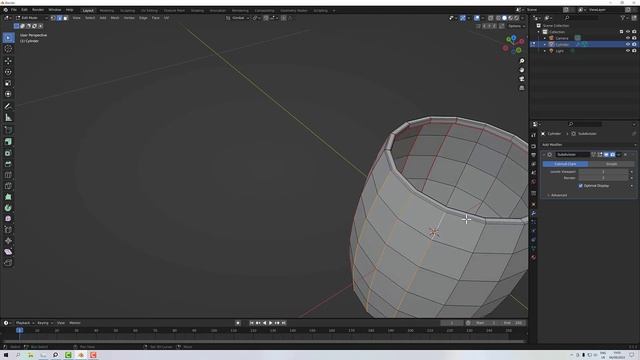Click the viewport zoom magnifier icon
Viewport: 640px width, 360px height.
coord(522,61)
